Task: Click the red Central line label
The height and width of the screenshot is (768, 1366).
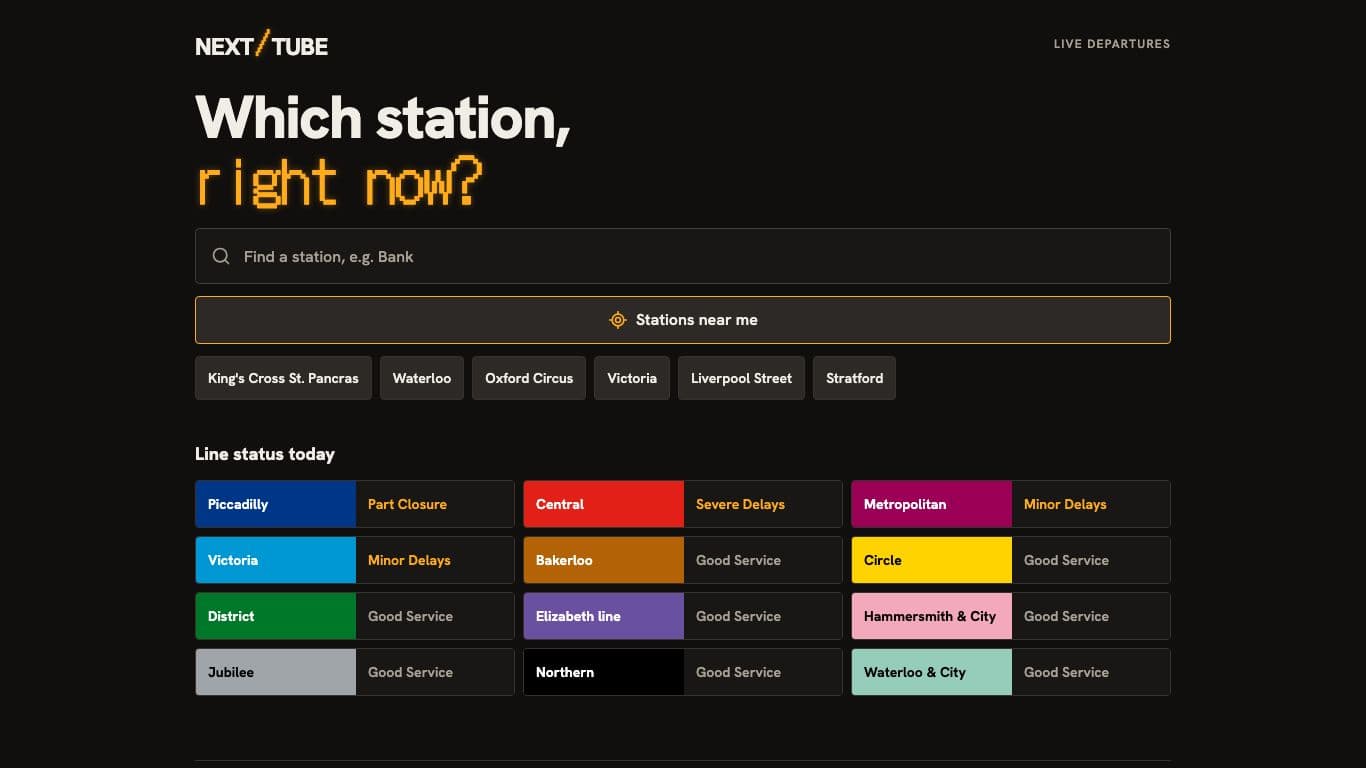Action: click(604, 504)
